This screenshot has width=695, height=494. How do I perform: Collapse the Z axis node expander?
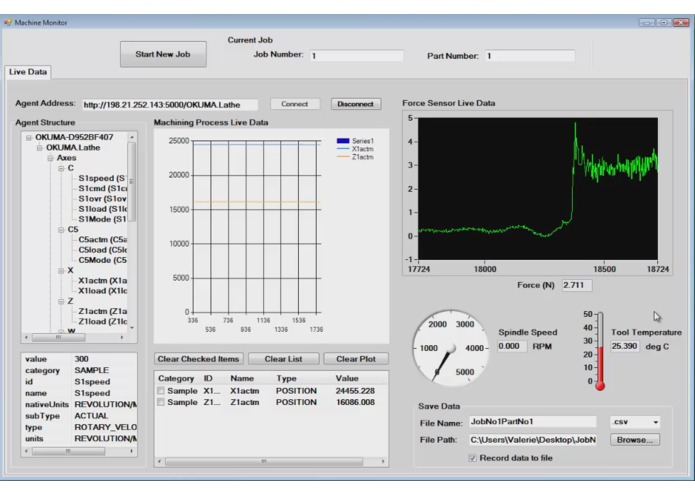61,301
